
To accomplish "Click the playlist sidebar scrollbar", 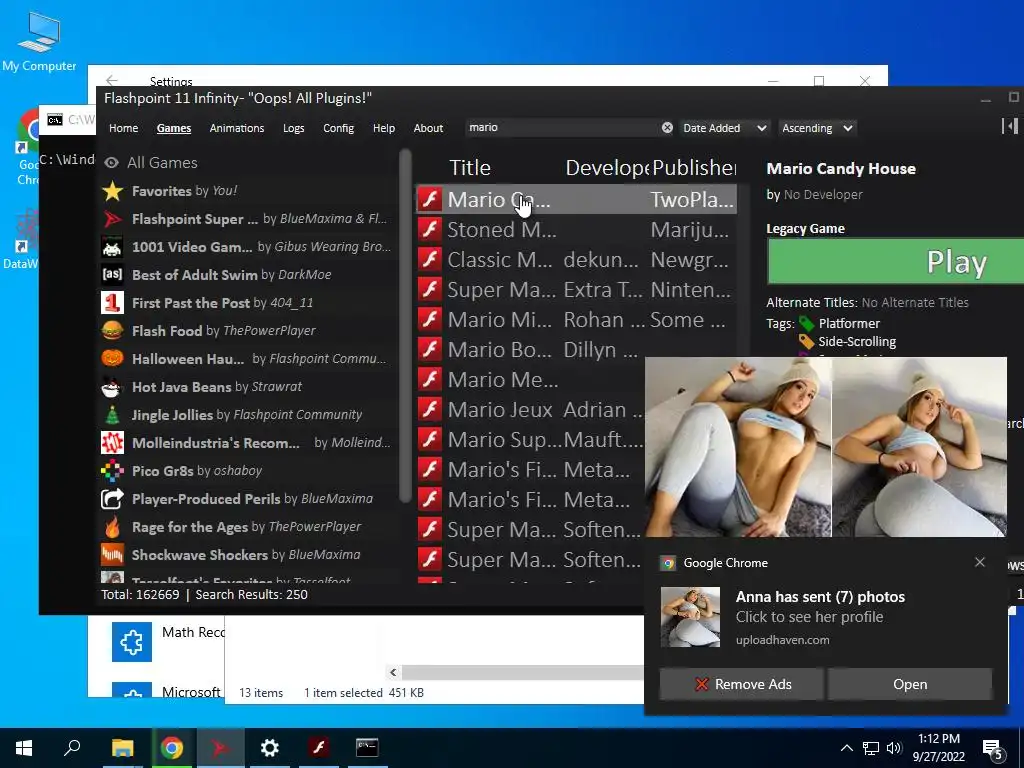I will (x=405, y=327).
